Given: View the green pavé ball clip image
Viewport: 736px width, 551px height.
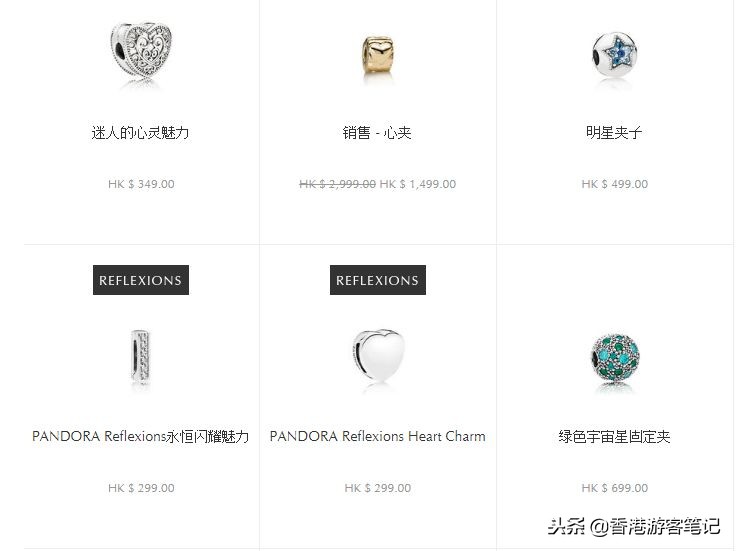Looking at the screenshot, I should [x=615, y=358].
